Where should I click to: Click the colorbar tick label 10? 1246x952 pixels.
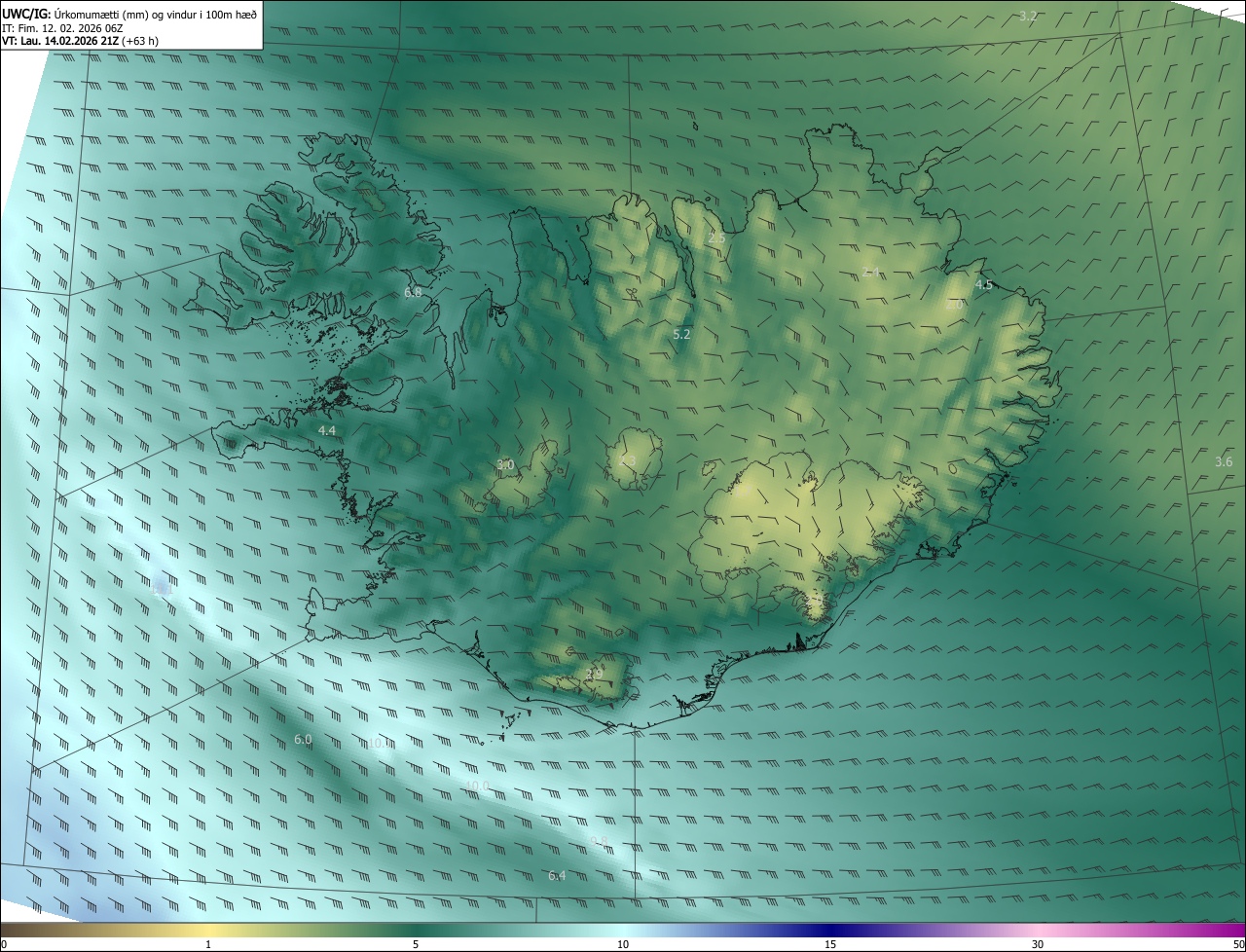623,944
